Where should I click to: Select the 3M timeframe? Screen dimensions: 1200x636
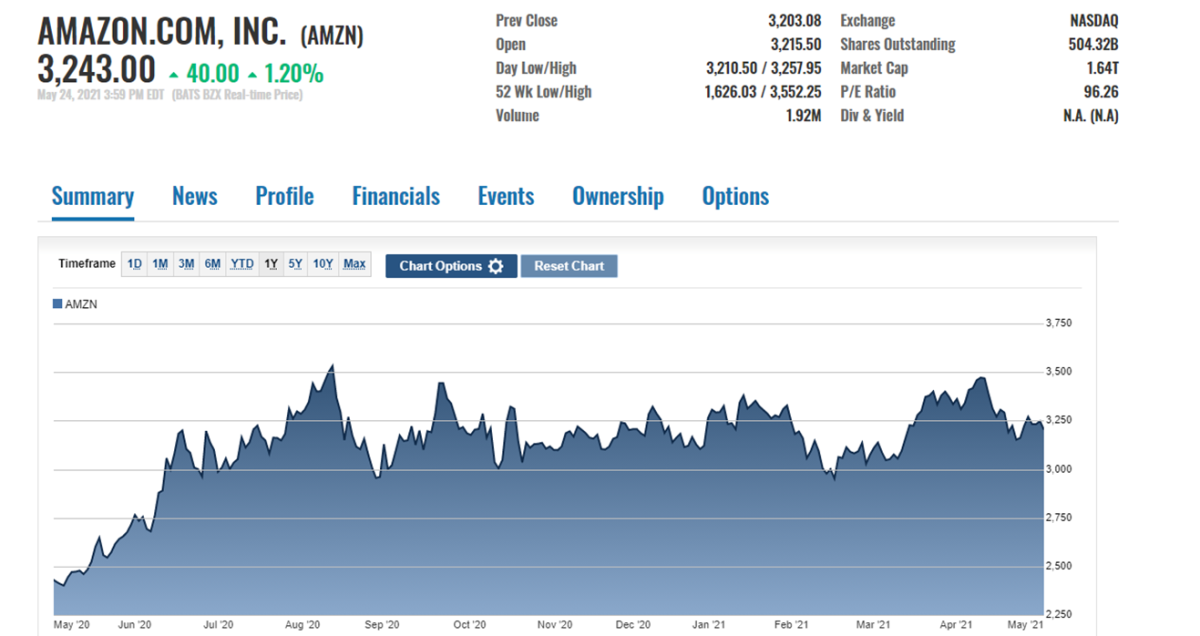[x=186, y=264]
